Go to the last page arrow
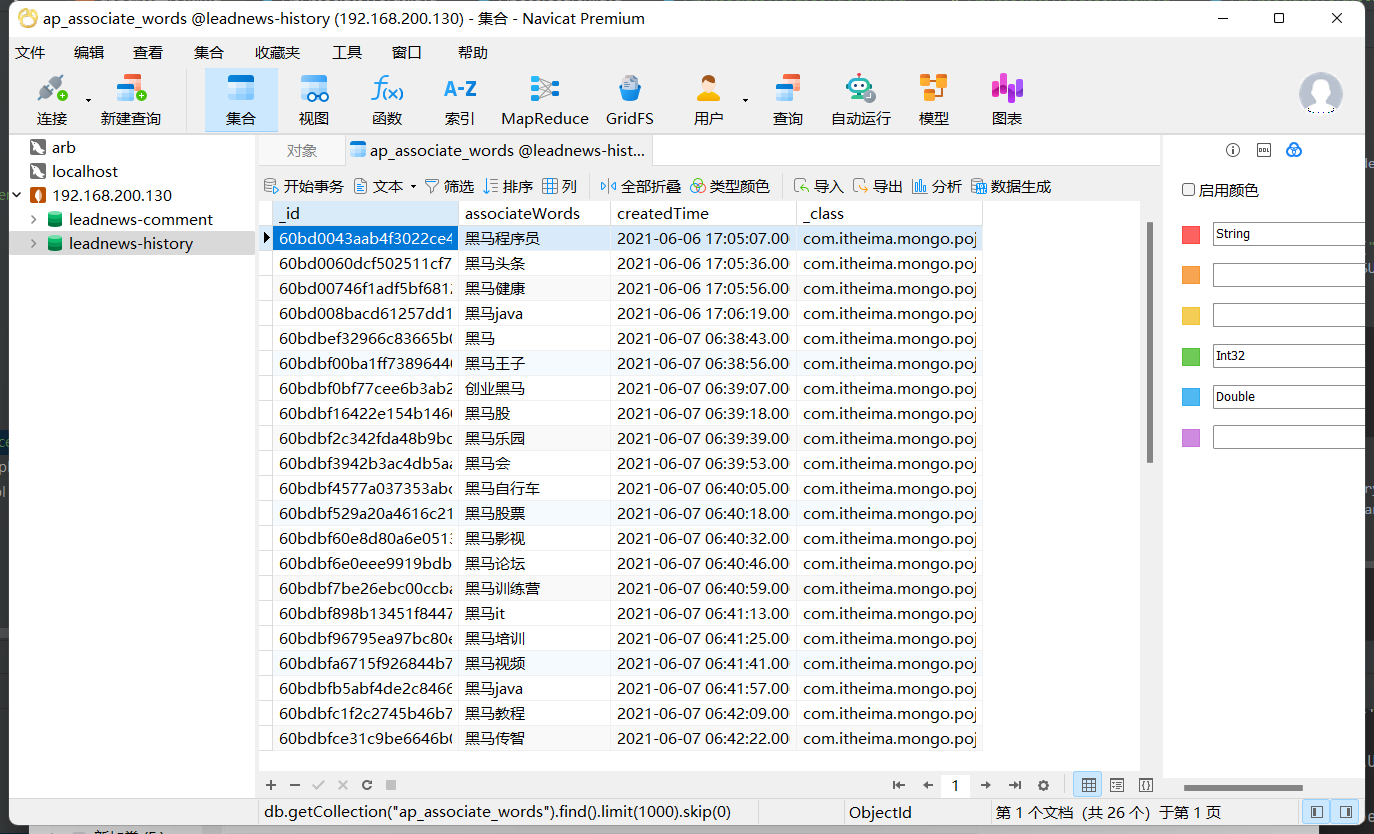The width and height of the screenshot is (1374, 834). (x=1015, y=785)
